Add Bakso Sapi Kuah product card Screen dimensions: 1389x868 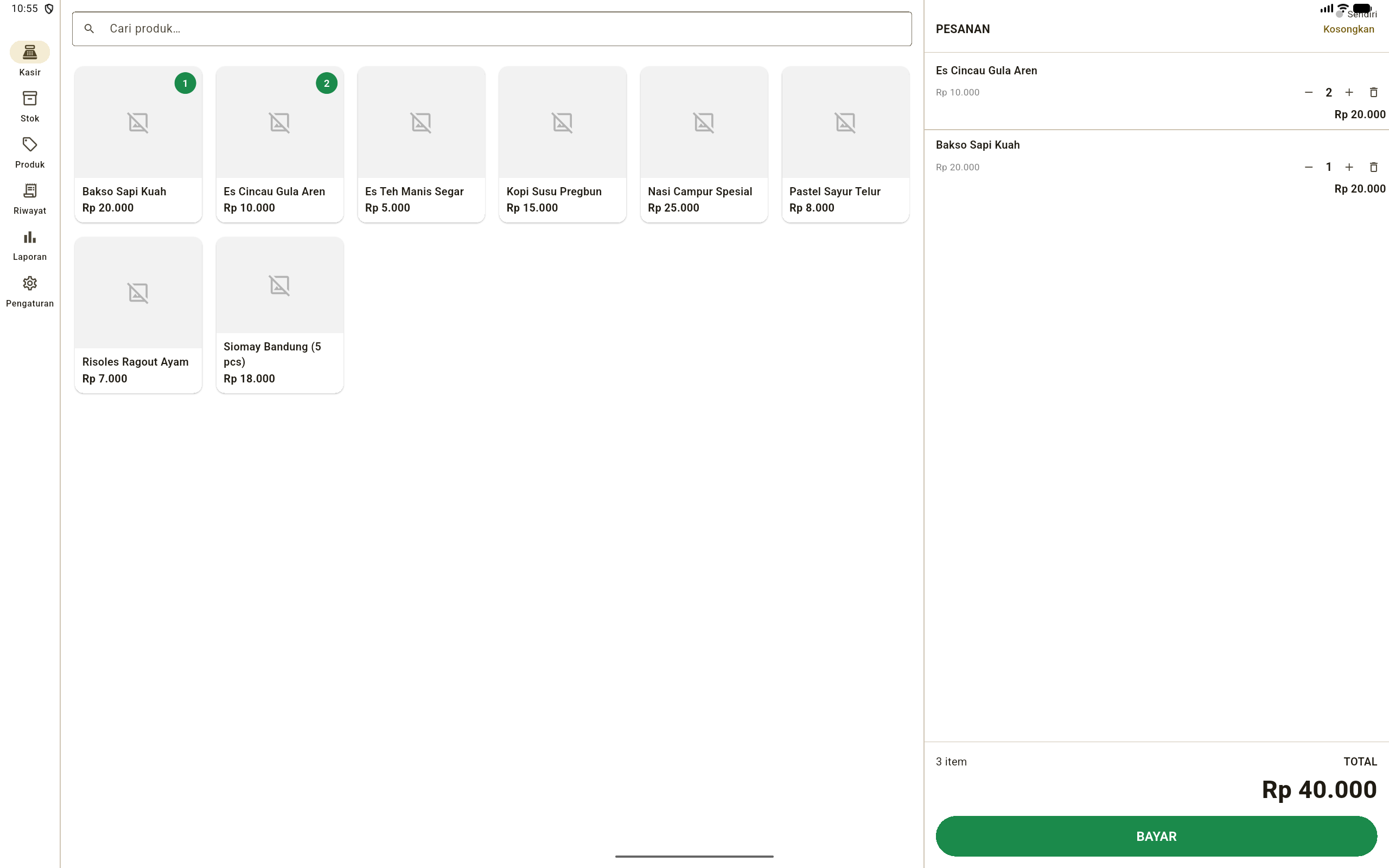[138, 144]
